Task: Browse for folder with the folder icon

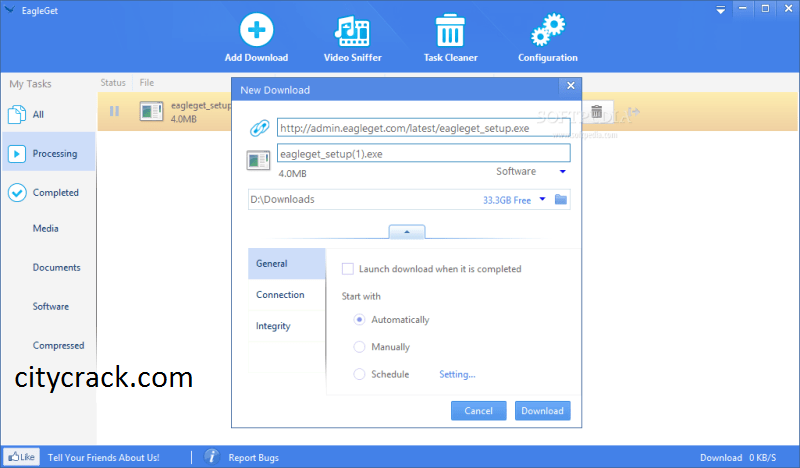Action: tap(561, 200)
